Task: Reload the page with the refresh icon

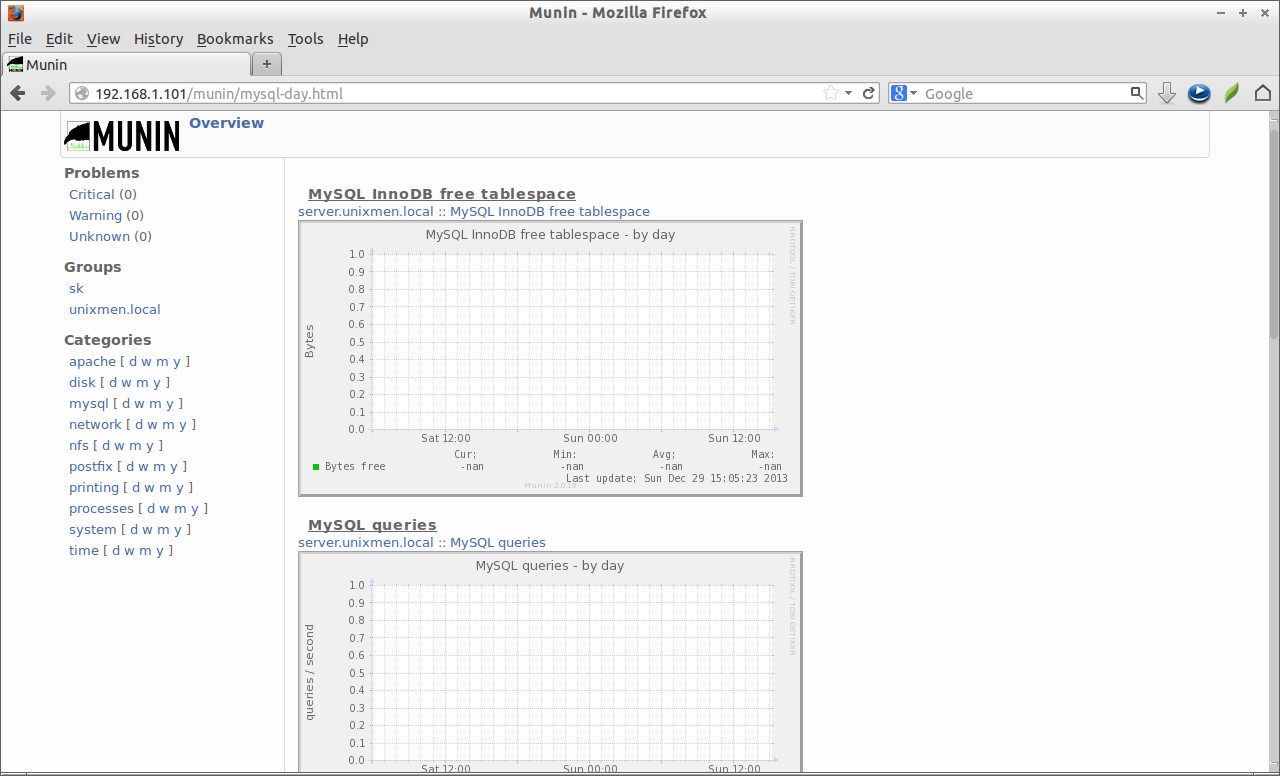Action: pyautogui.click(x=869, y=93)
